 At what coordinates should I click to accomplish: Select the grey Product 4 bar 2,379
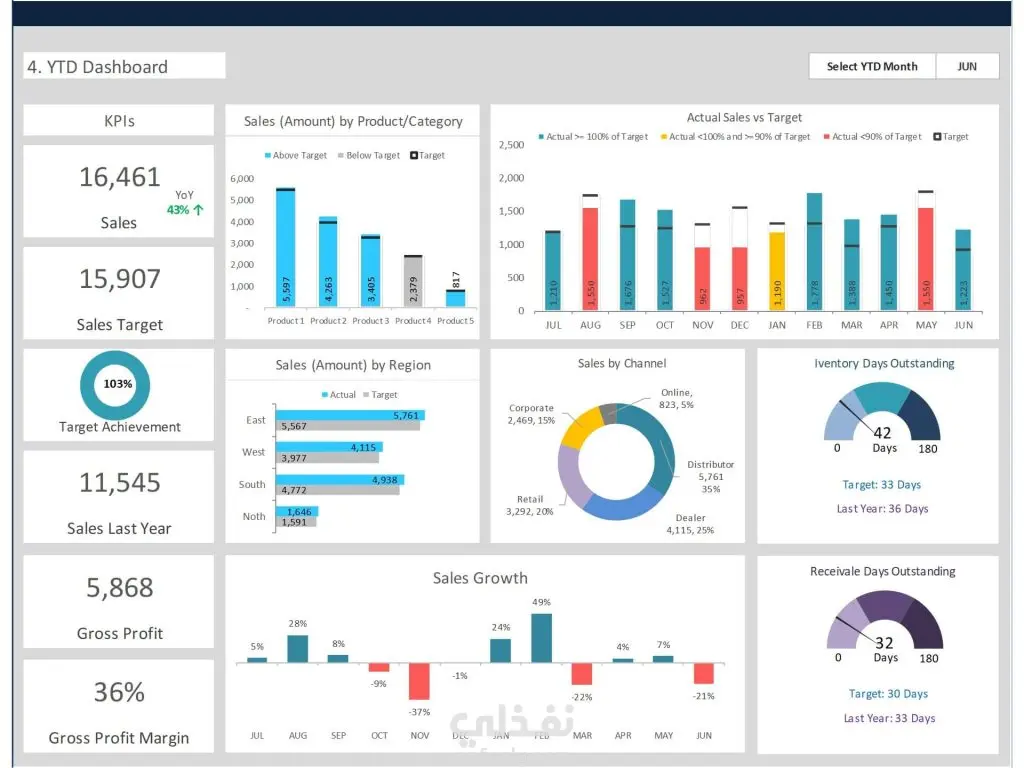413,281
